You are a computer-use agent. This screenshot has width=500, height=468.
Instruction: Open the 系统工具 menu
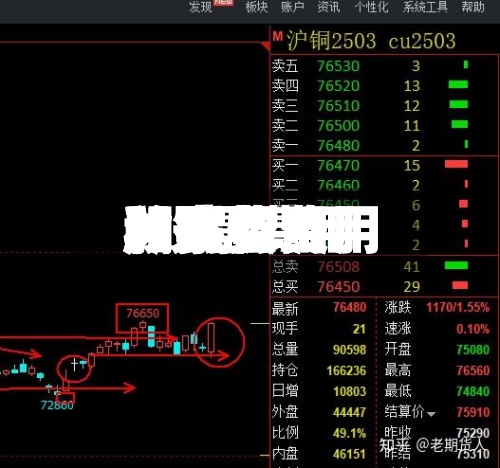click(x=425, y=7)
